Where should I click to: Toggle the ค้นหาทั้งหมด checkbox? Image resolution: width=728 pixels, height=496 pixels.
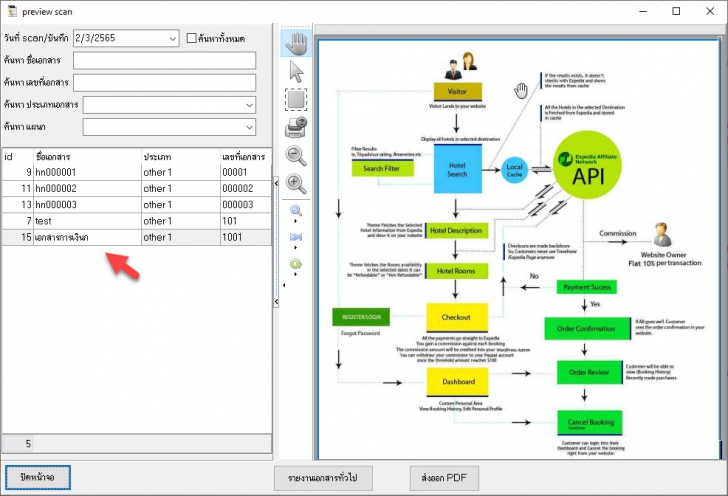[191, 38]
